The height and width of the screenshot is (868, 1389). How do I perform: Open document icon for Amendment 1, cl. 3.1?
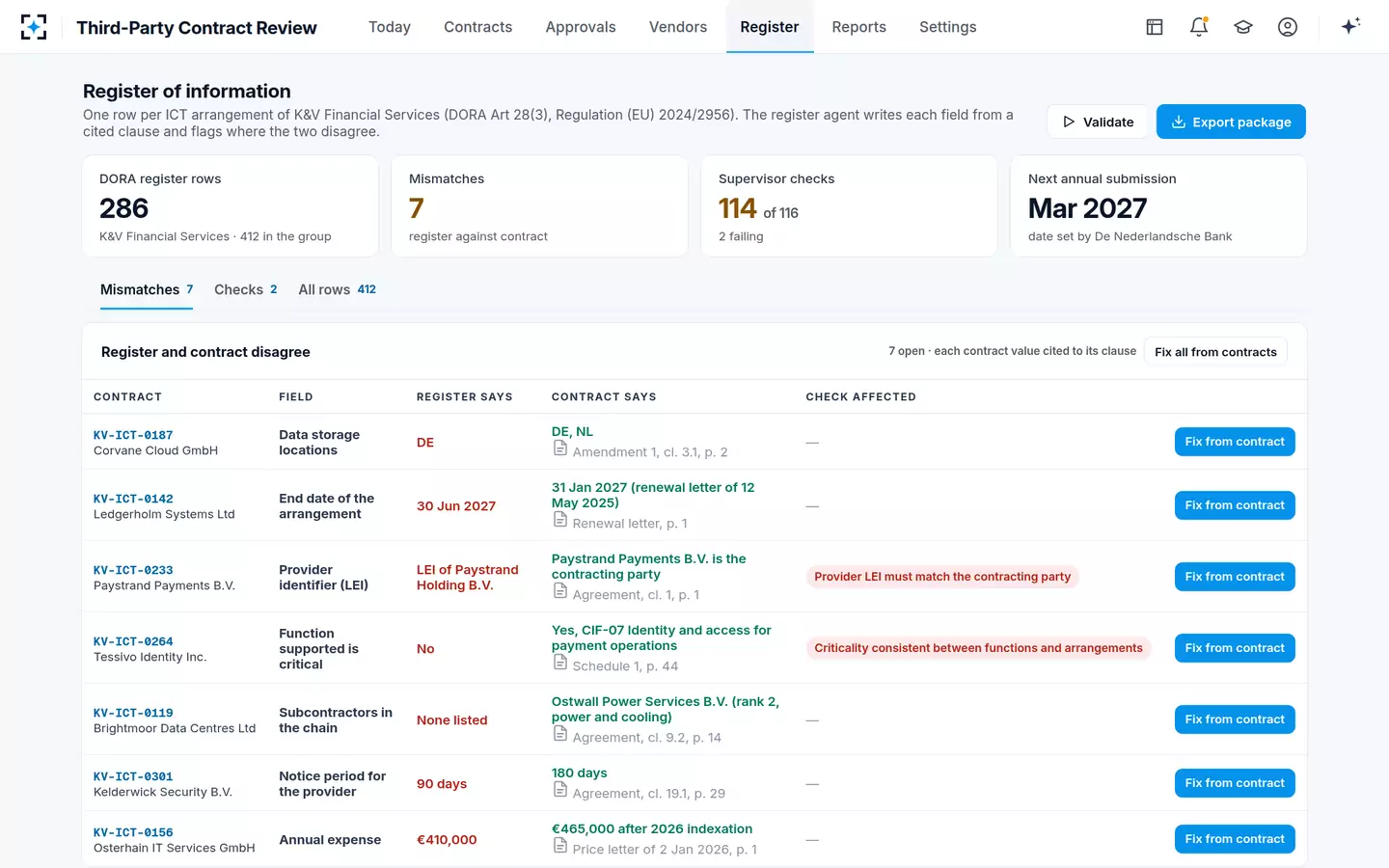pos(560,448)
